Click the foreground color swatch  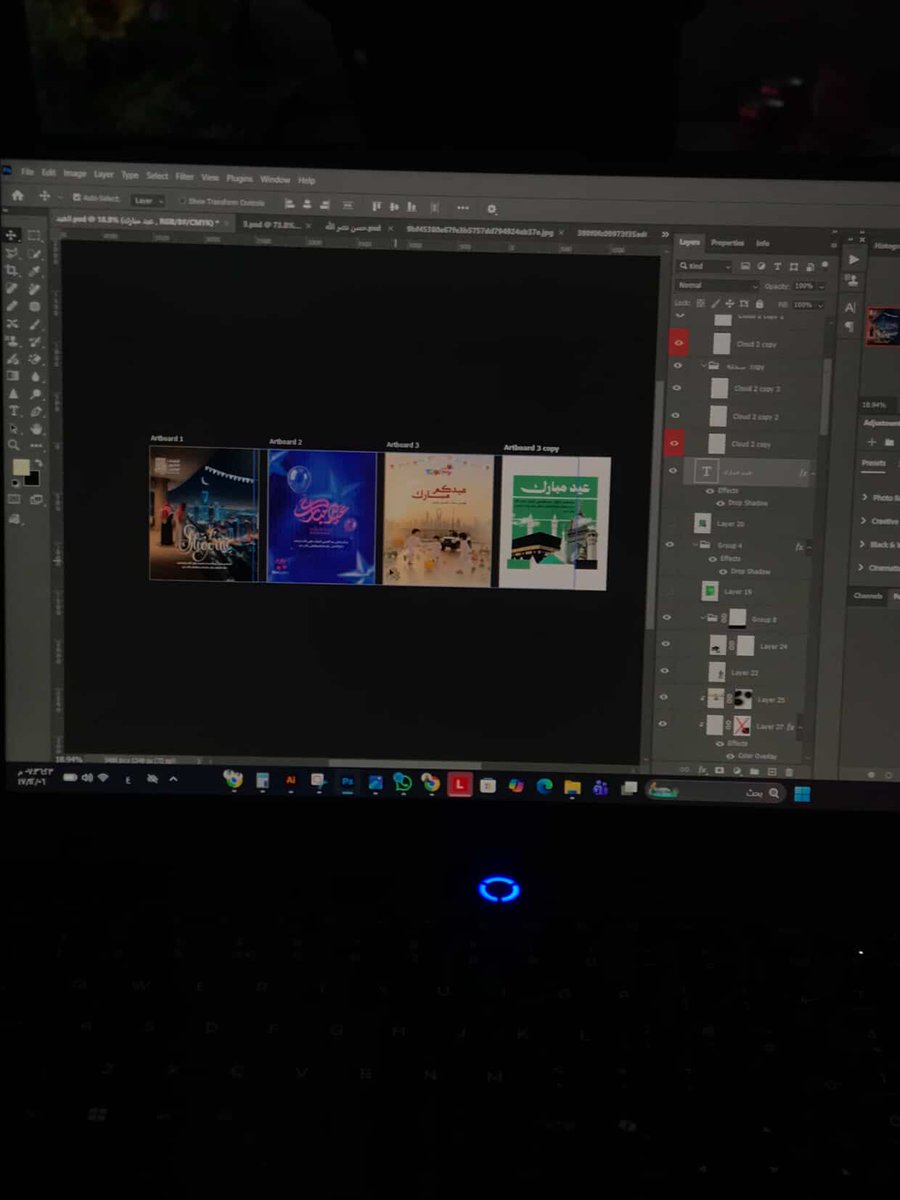point(20,467)
